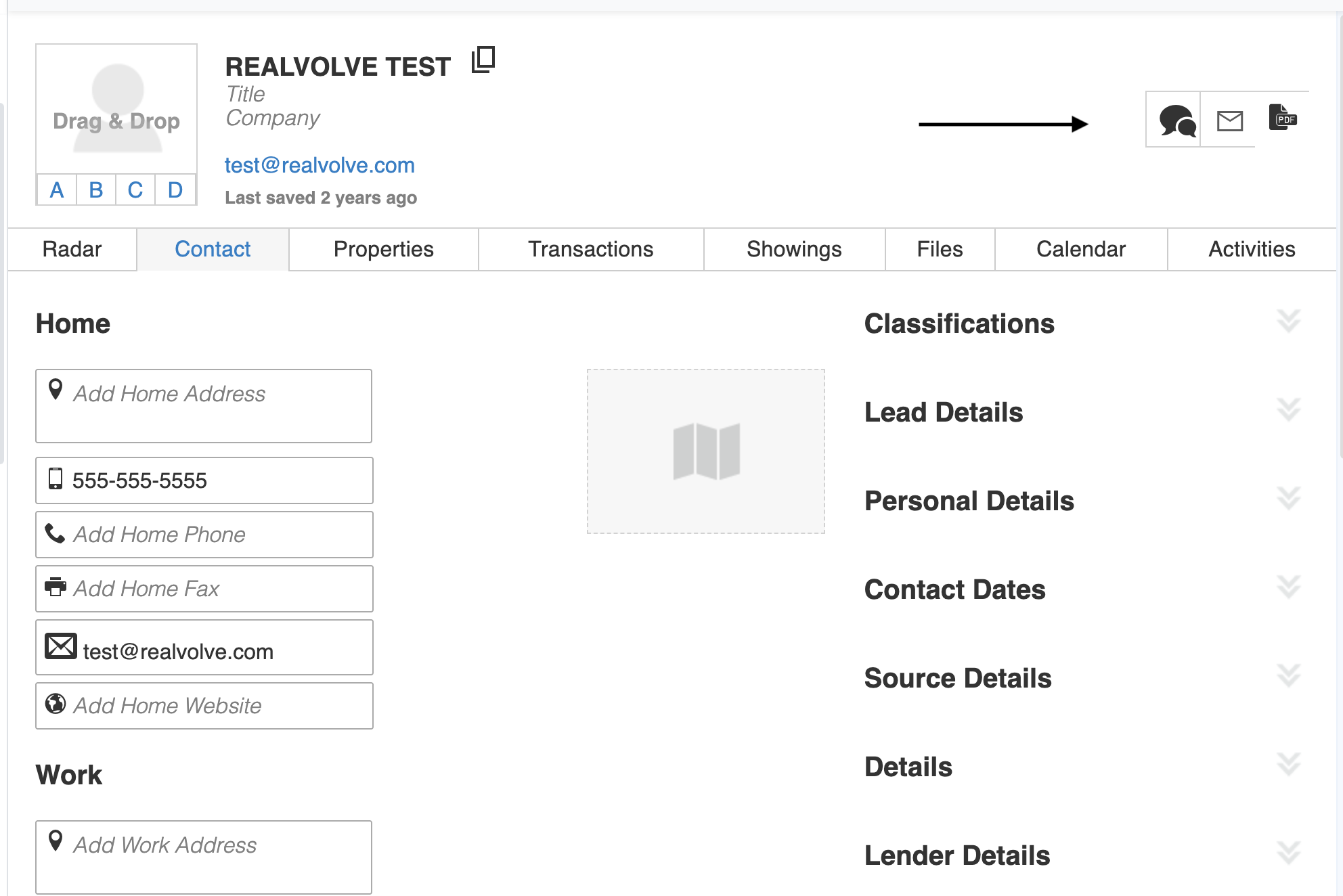Select rating letter B
The width and height of the screenshot is (1343, 896).
(96, 190)
